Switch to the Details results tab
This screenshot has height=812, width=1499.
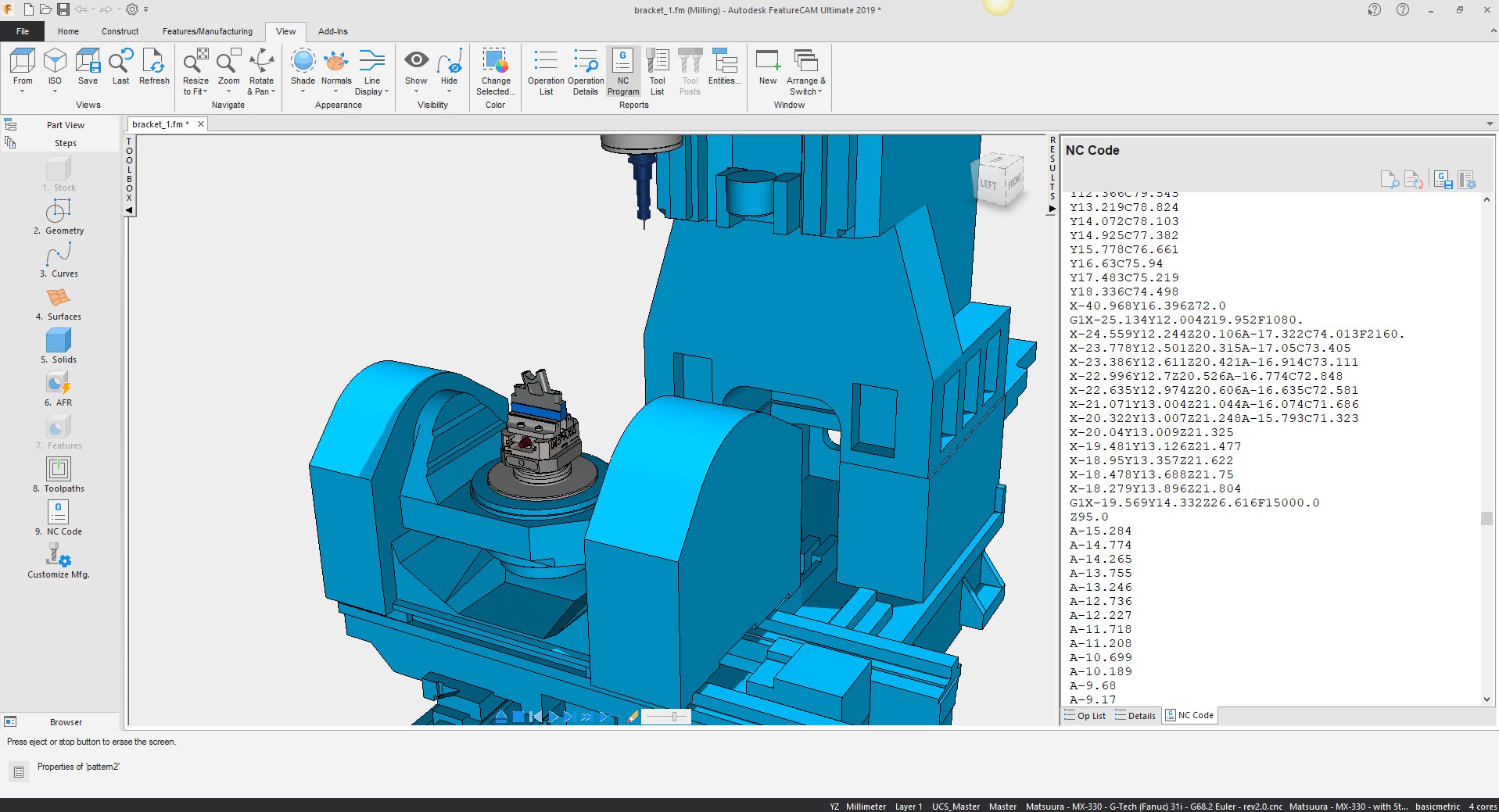[1135, 716]
